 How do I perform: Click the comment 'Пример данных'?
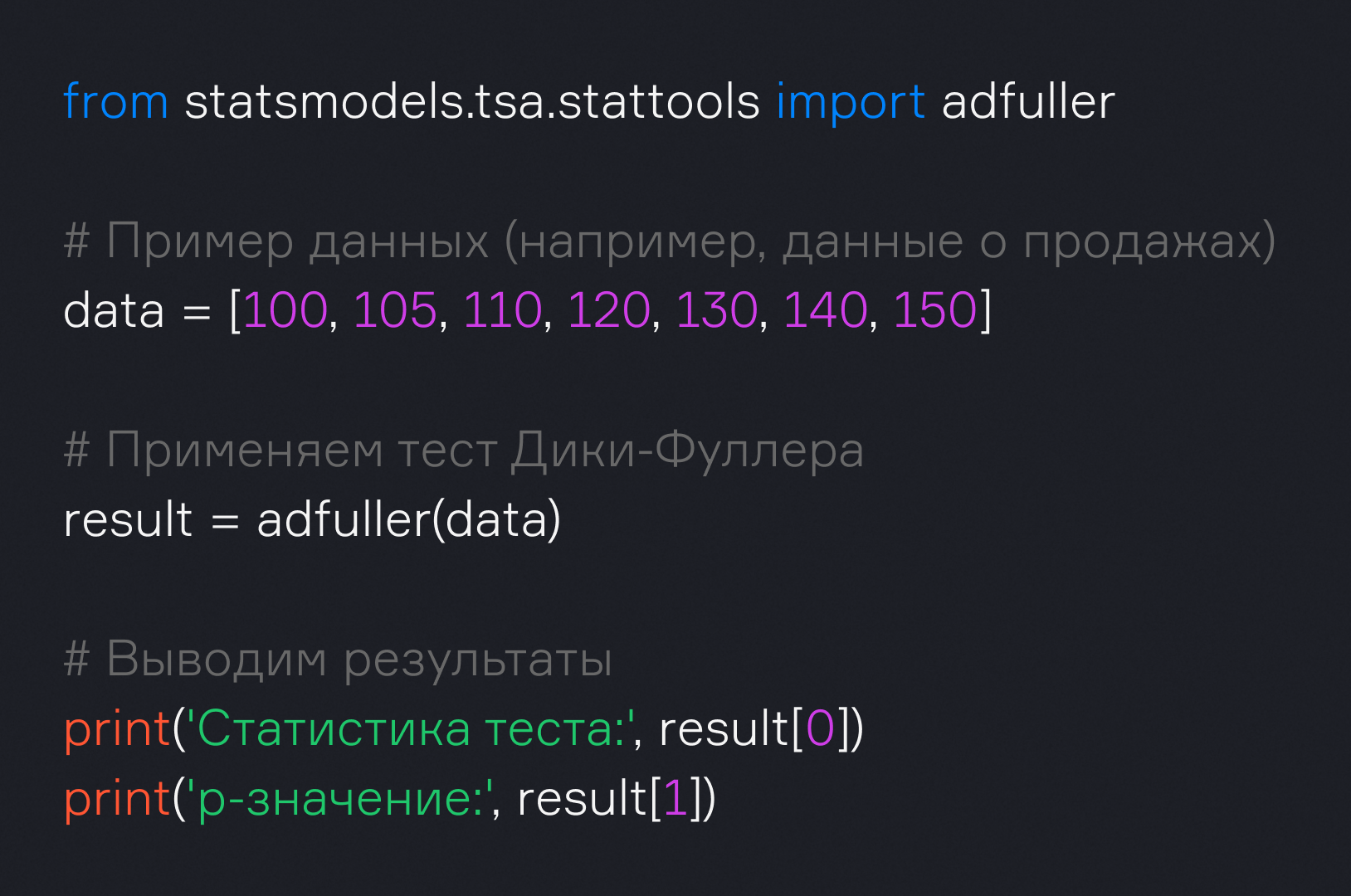click(x=297, y=241)
